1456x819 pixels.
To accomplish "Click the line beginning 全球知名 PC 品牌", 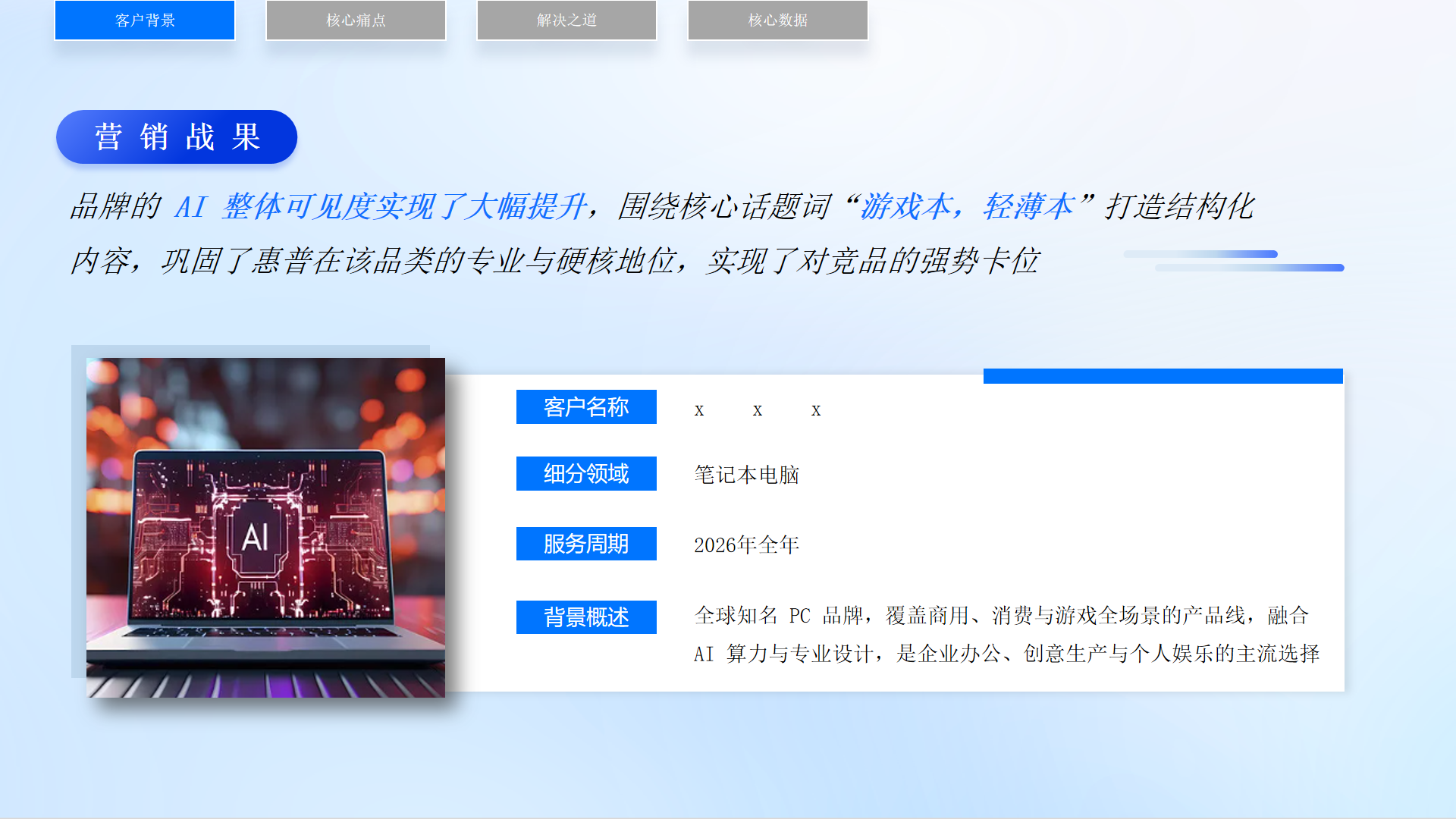I will (x=1002, y=615).
